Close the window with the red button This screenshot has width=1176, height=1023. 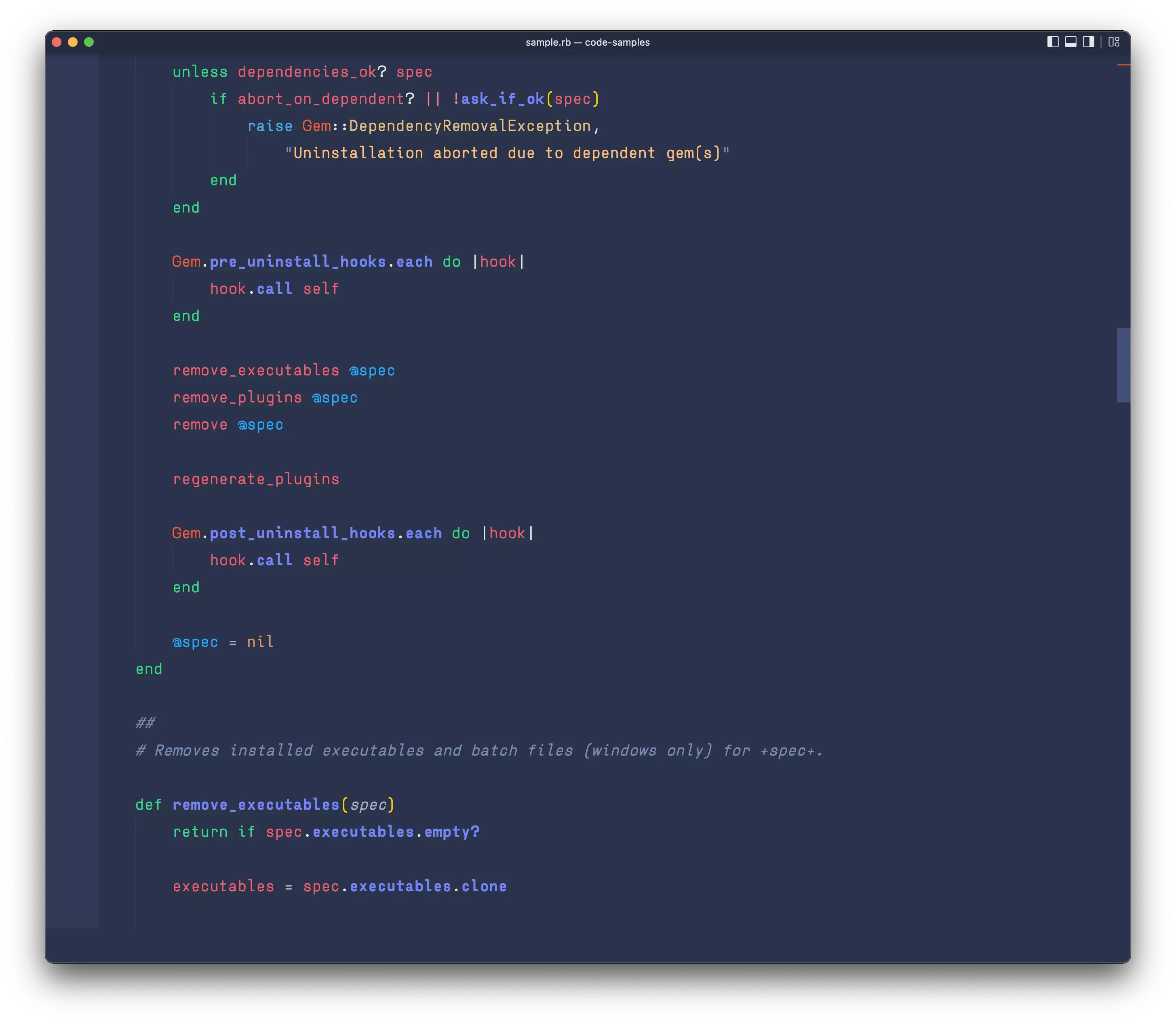coord(57,42)
